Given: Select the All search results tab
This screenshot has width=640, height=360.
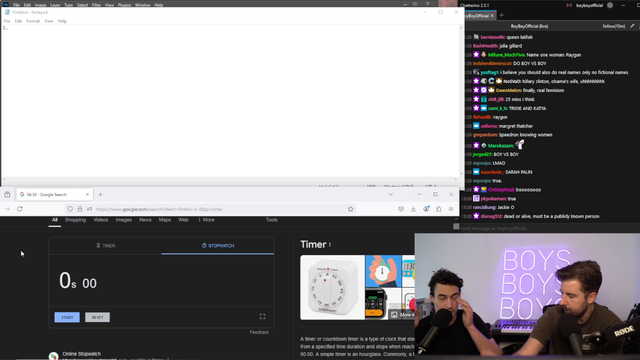Looking at the screenshot, I should pos(55,220).
